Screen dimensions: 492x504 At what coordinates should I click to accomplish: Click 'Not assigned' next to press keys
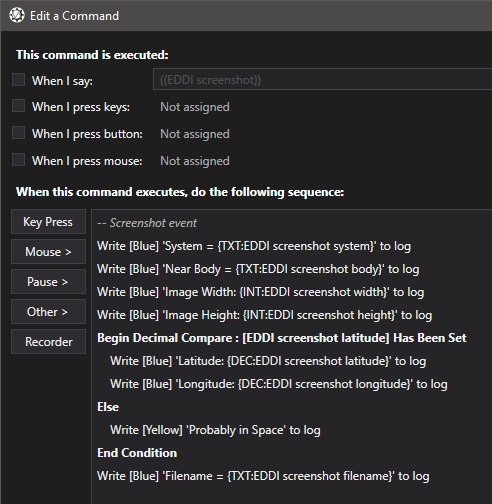[195, 107]
